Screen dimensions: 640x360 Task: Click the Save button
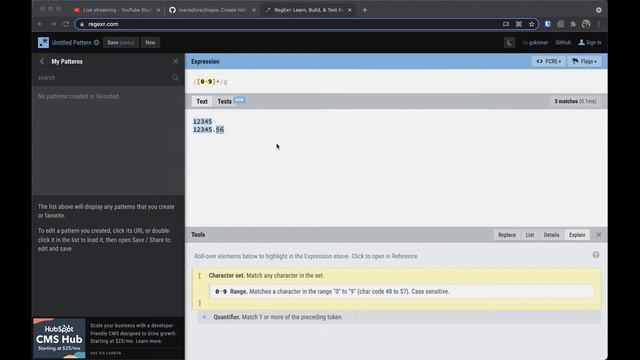(x=121, y=42)
